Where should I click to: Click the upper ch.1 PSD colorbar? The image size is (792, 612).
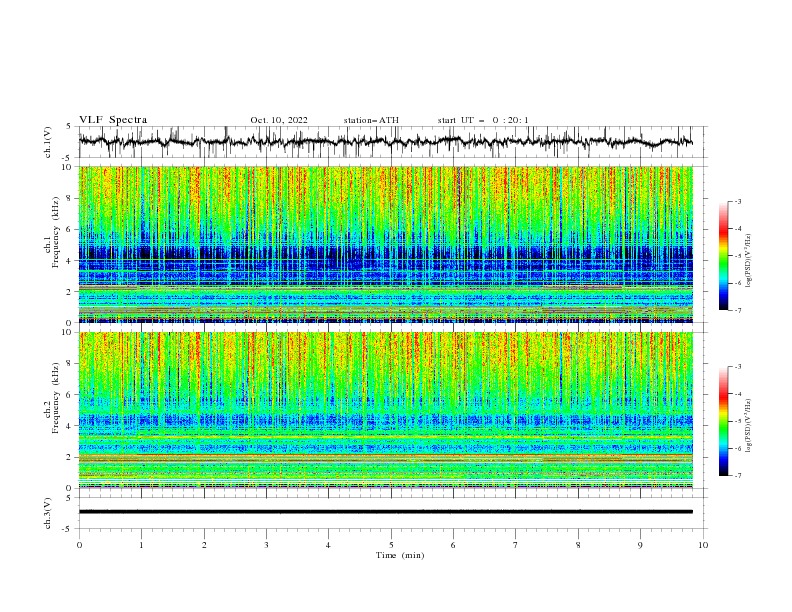click(x=723, y=256)
